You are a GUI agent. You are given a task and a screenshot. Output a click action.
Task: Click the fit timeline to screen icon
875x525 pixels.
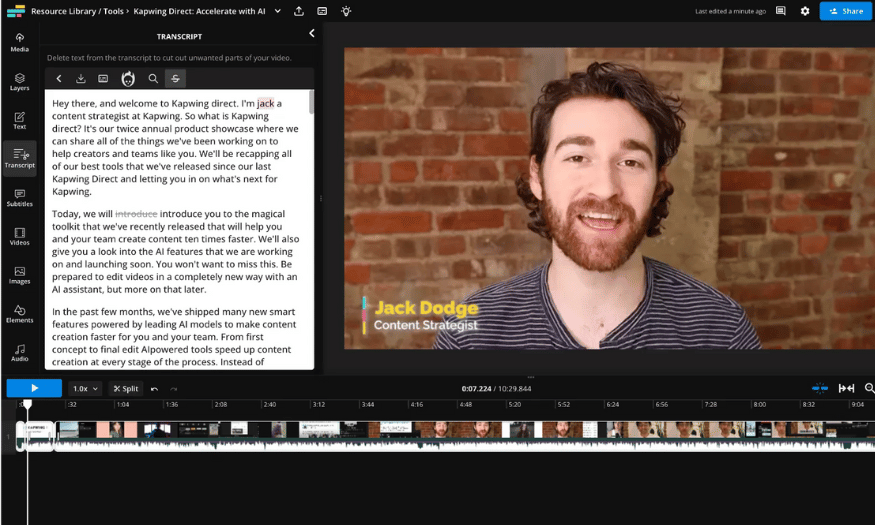coord(846,388)
